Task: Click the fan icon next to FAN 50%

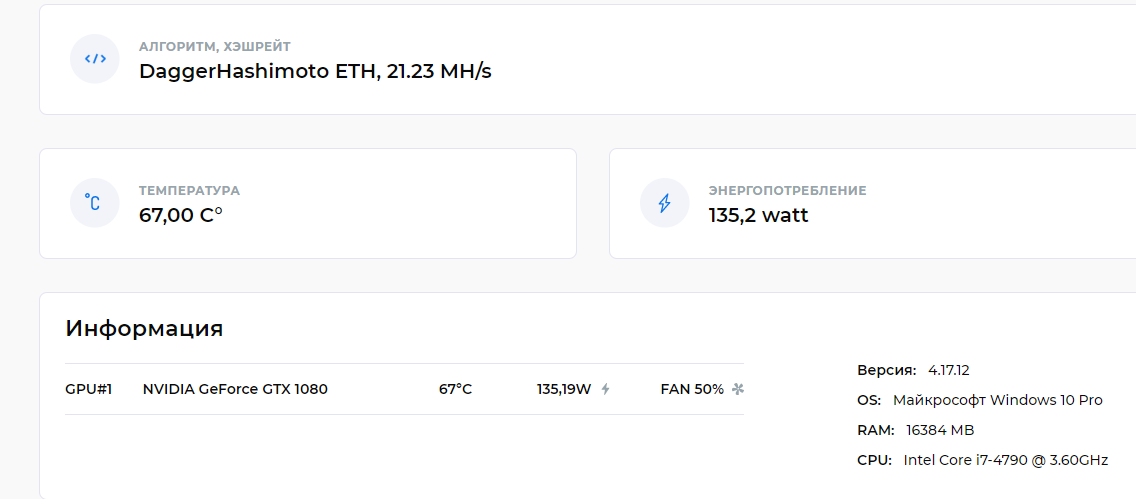Action: point(738,390)
